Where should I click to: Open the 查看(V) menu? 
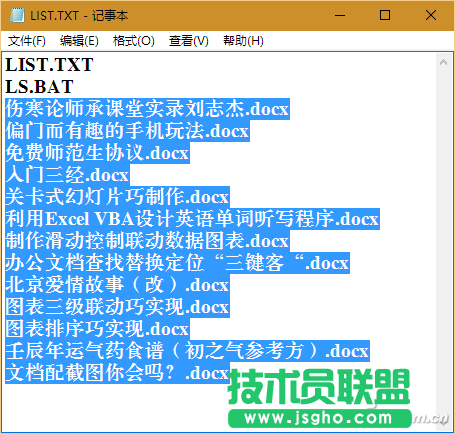tap(189, 41)
